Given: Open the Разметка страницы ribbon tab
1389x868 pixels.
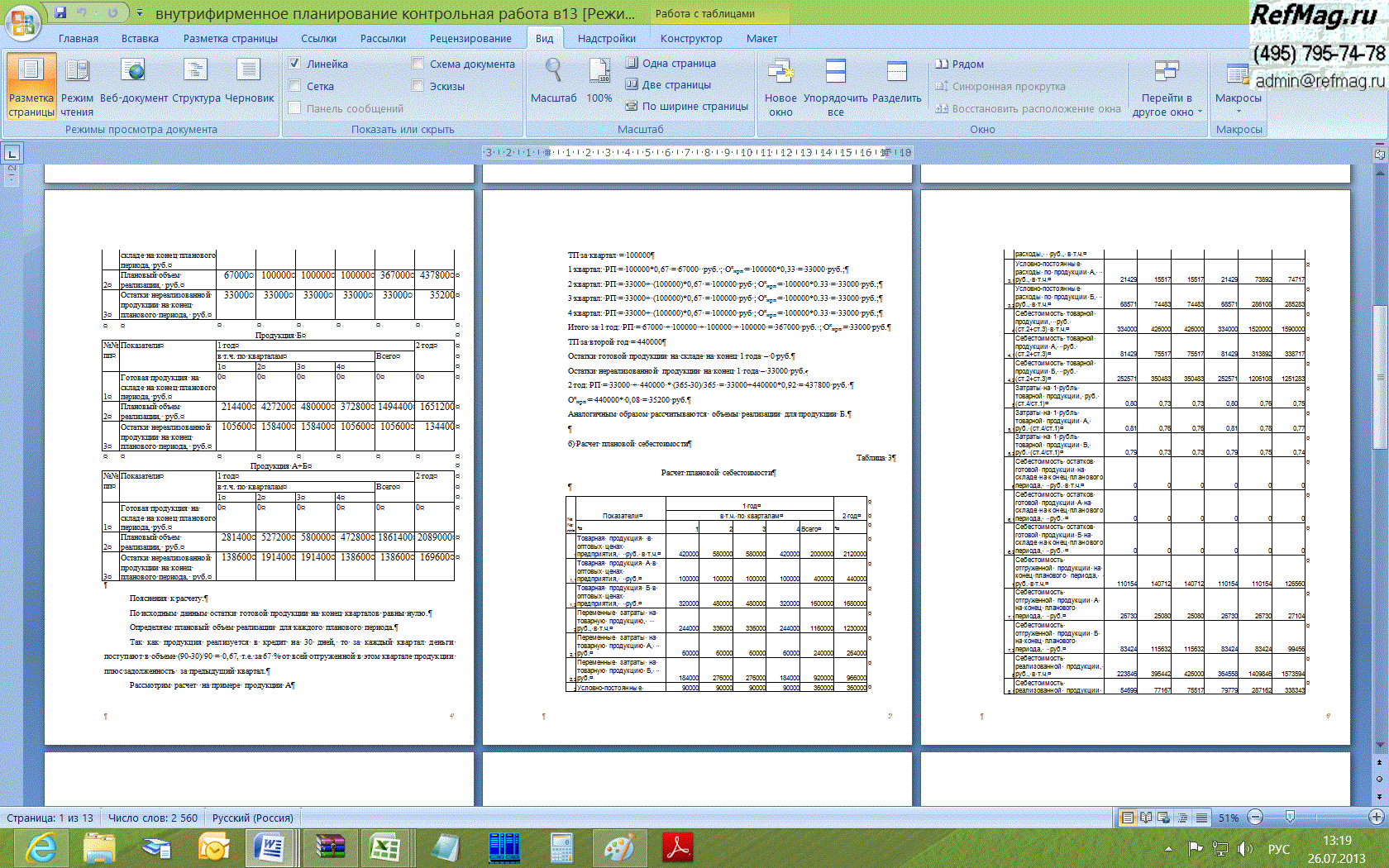Looking at the screenshot, I should [230, 38].
